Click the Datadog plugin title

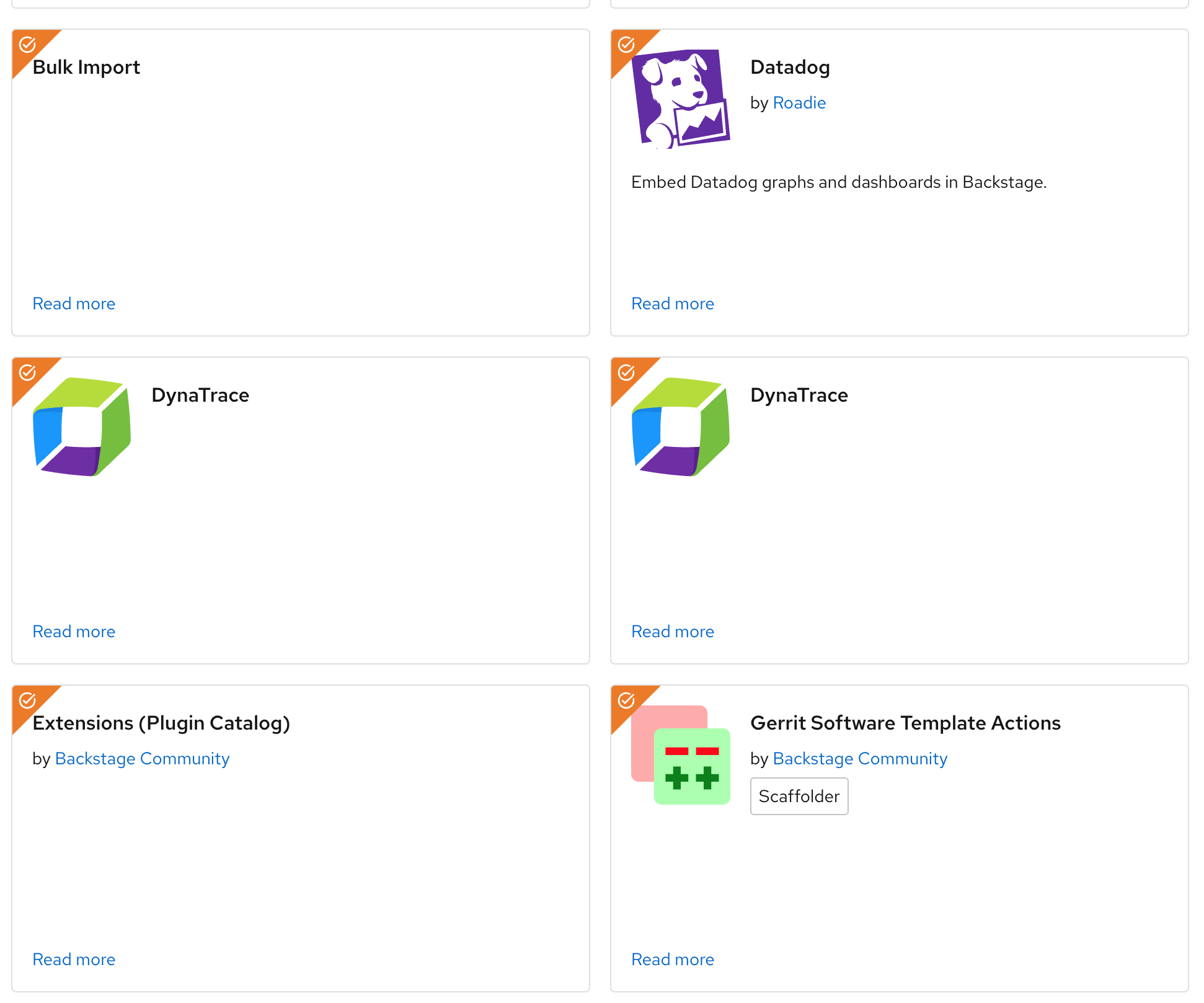(x=790, y=67)
